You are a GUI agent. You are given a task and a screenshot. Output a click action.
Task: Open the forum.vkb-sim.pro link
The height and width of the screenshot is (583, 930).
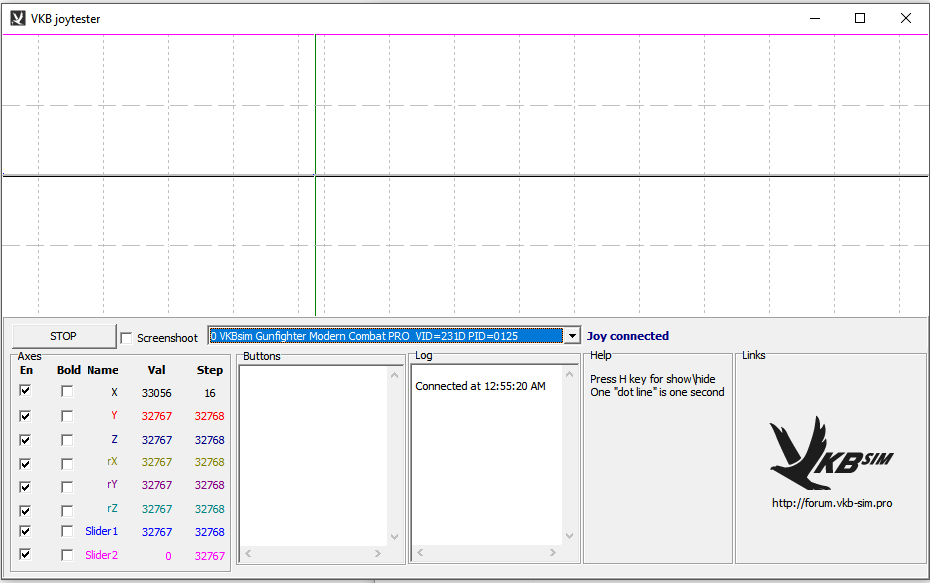(832, 503)
